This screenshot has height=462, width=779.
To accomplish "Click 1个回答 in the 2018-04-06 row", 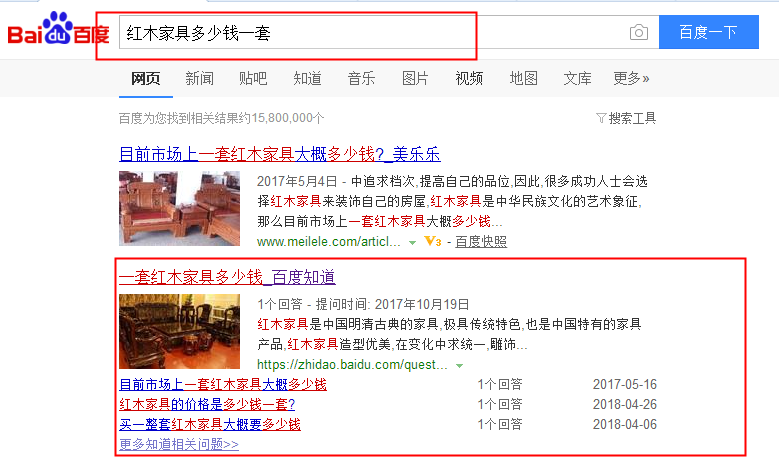I will [x=500, y=424].
